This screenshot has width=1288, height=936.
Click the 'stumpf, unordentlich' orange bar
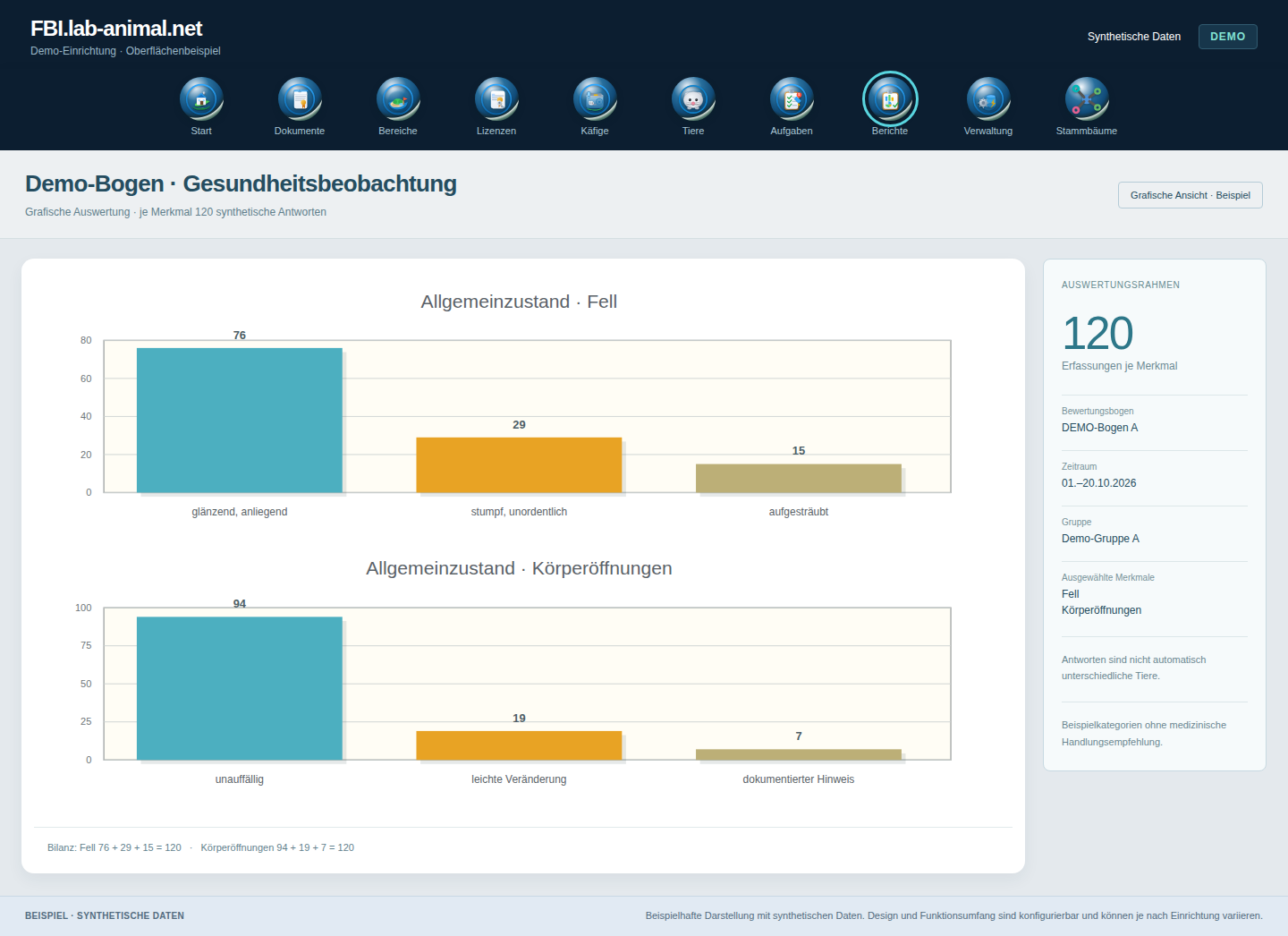519,465
